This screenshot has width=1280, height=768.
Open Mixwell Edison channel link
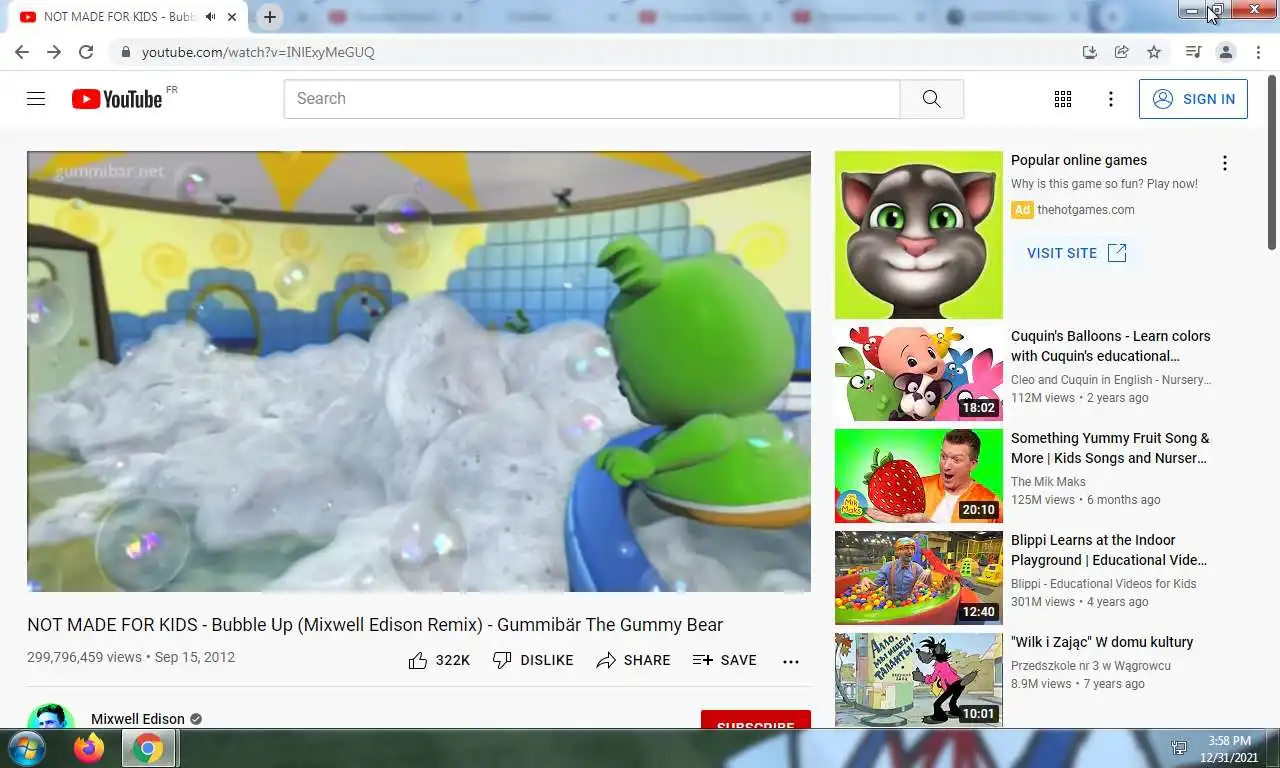[138, 719]
